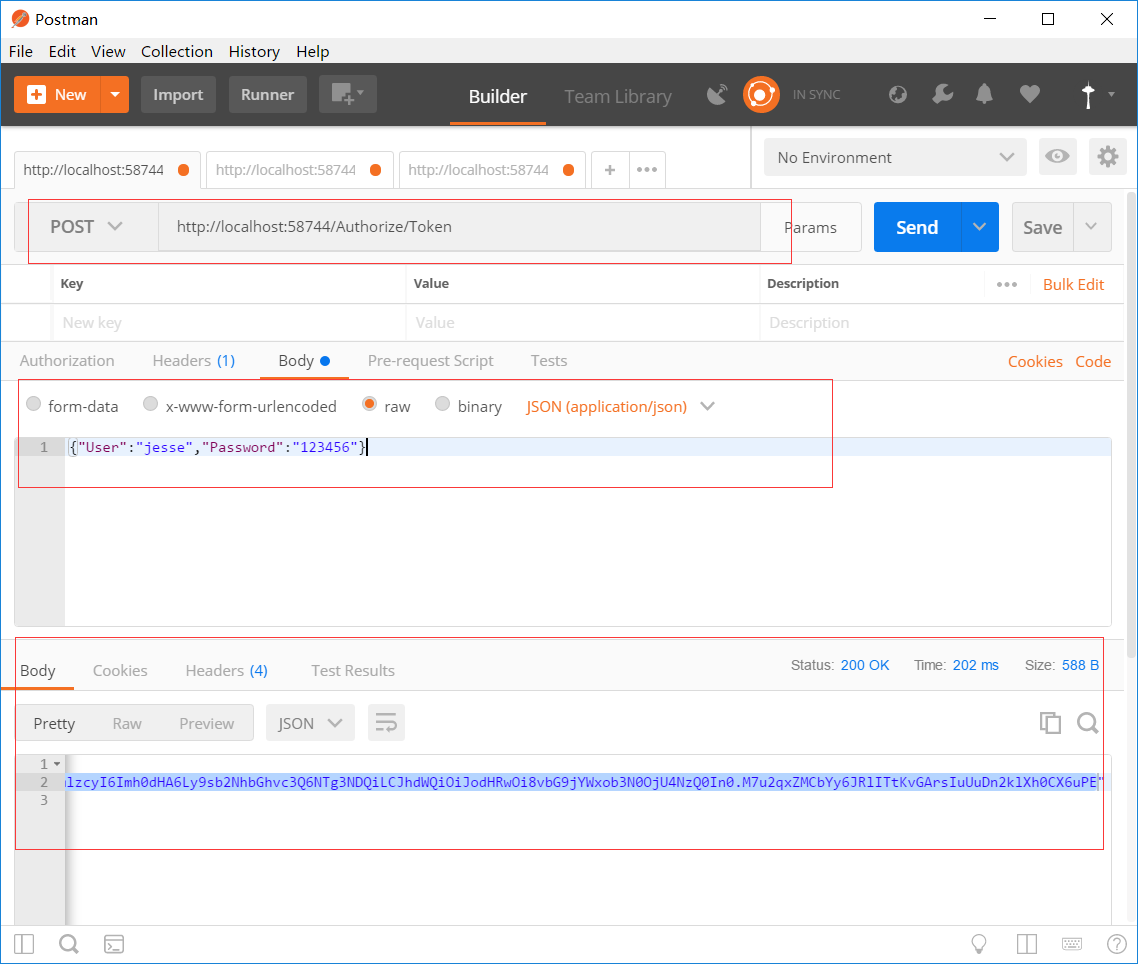Switch to the Team Library tab

point(618,97)
